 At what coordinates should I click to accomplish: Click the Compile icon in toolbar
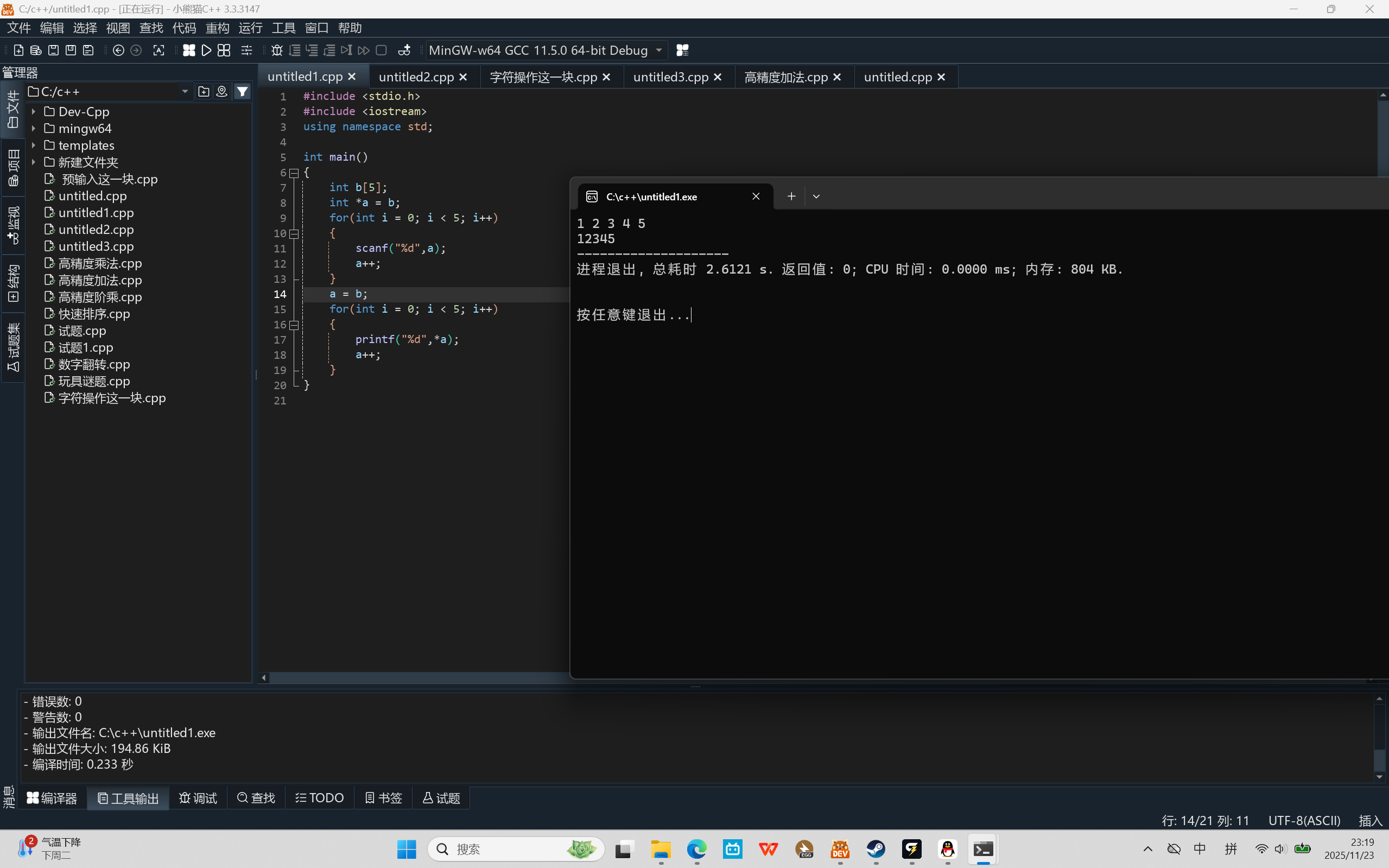189,50
